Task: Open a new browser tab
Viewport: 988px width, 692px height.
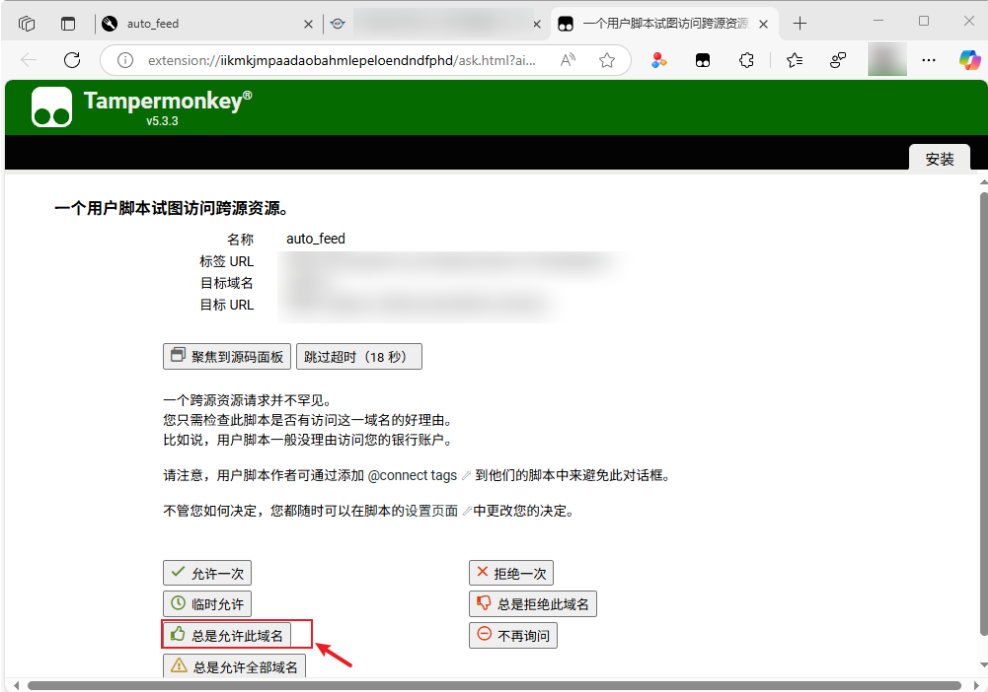Action: point(800,23)
